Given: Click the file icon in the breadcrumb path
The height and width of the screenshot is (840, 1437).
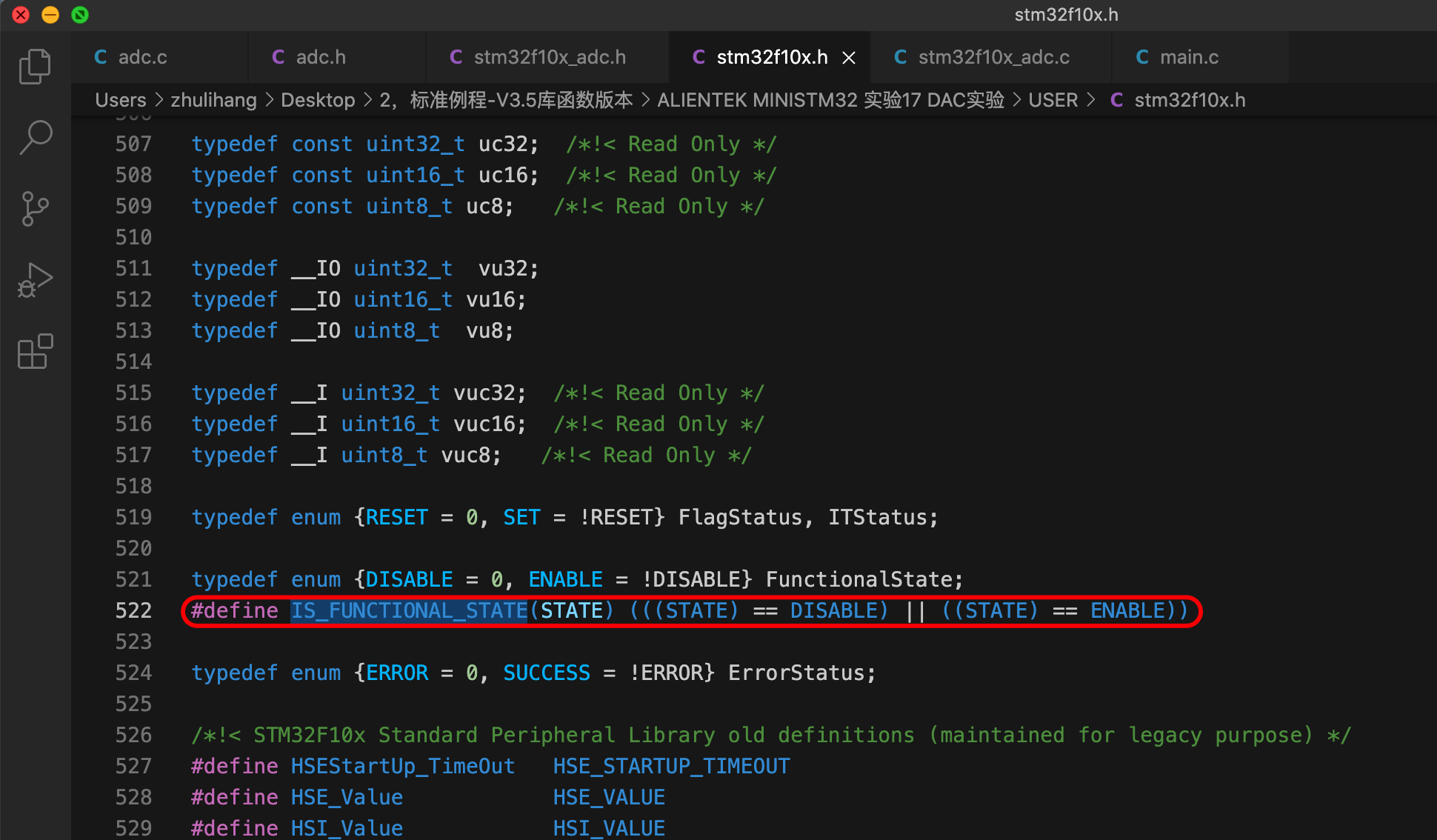Looking at the screenshot, I should point(1117,100).
